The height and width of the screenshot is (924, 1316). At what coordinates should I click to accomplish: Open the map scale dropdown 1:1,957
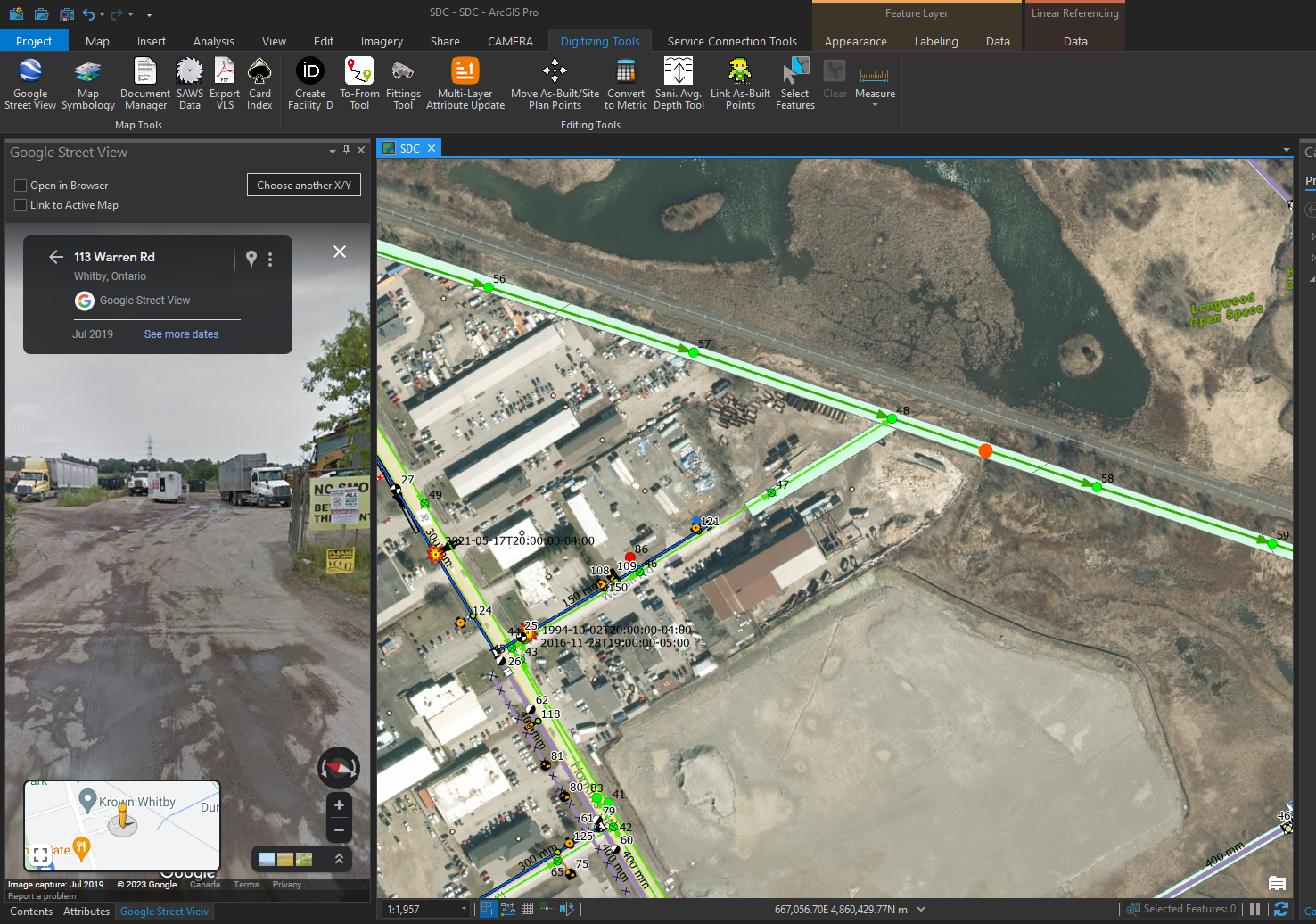pyautogui.click(x=464, y=909)
